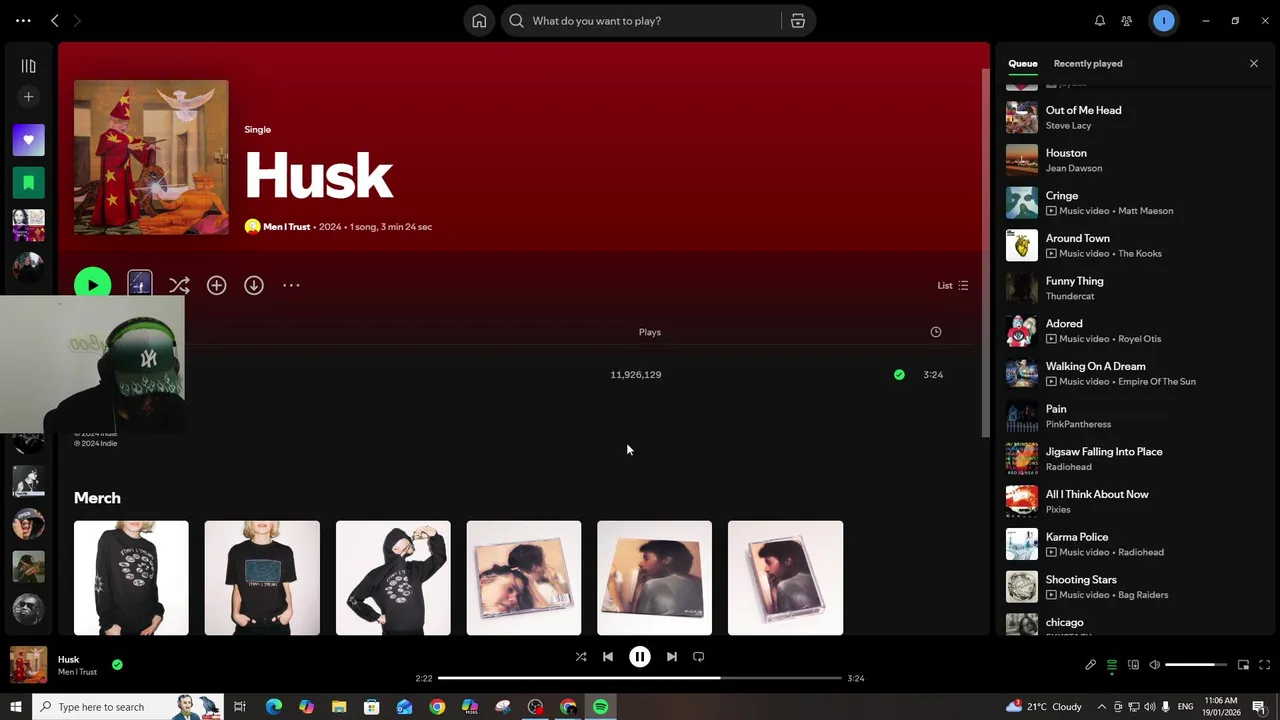Open first merch item black sweatshirt
The width and height of the screenshot is (1280, 720).
131,578
